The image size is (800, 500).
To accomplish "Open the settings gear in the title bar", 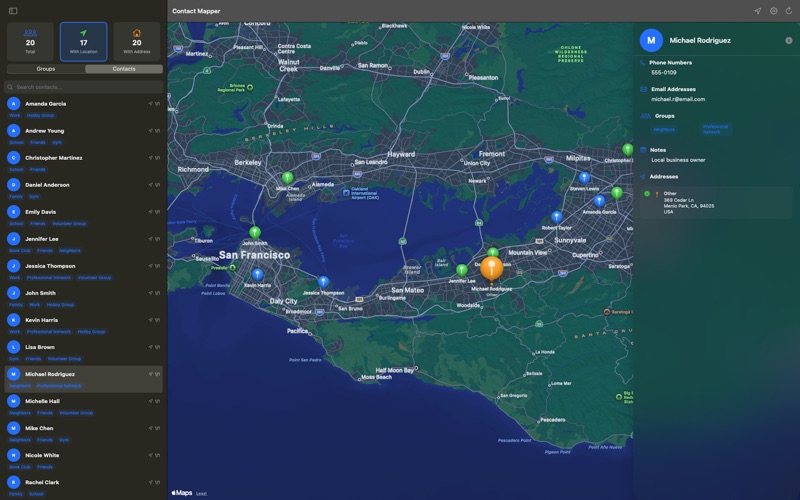I will 773,11.
